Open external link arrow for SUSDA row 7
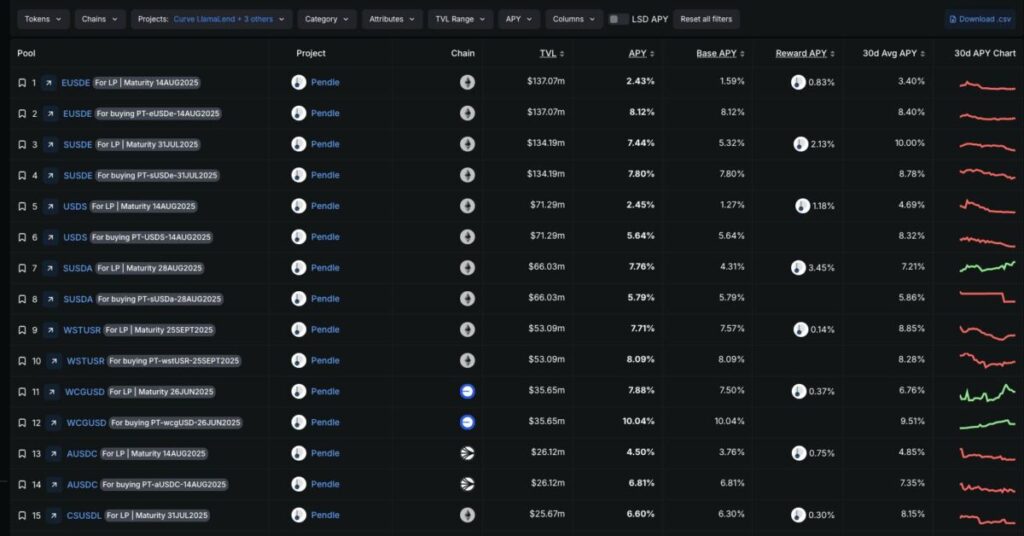The width and height of the screenshot is (1024, 536). pyautogui.click(x=49, y=268)
